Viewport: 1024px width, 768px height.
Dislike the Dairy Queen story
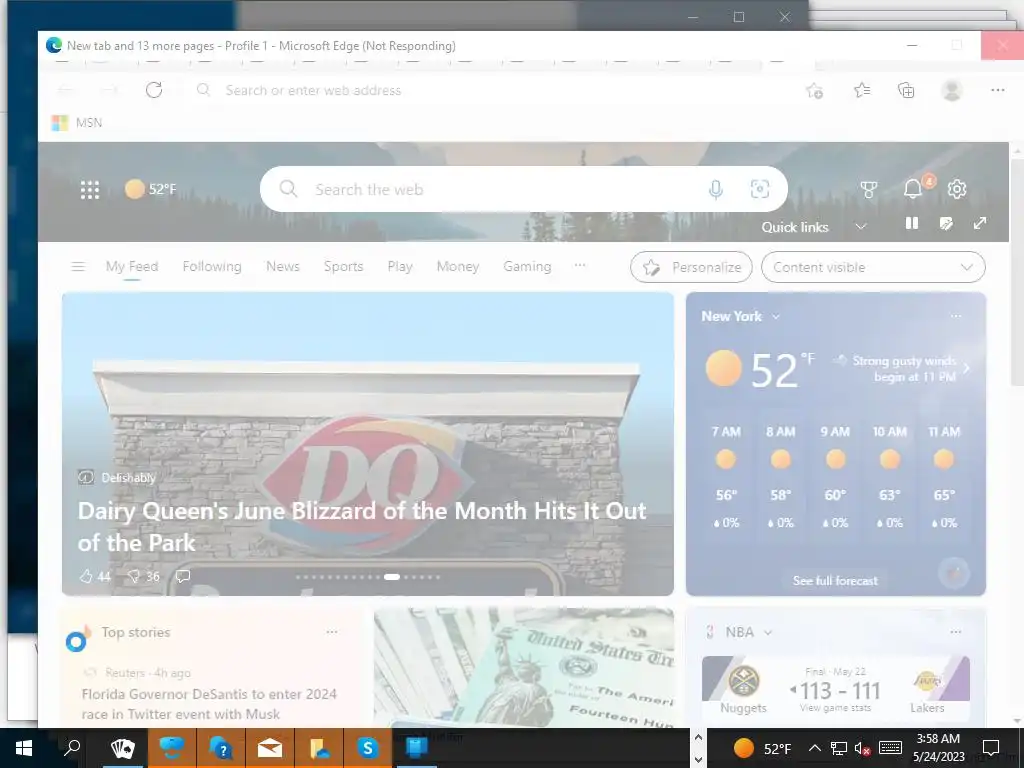(x=143, y=576)
